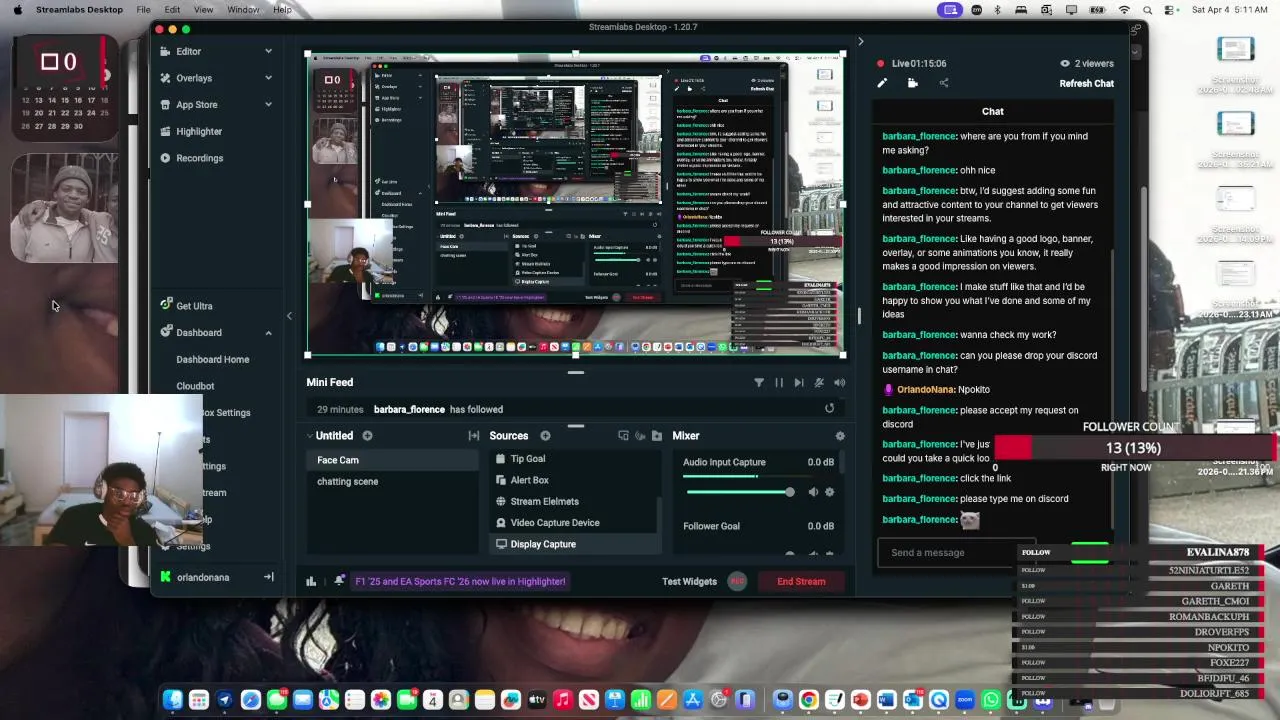Click the Mini Feed volume speaker icon

click(839, 382)
